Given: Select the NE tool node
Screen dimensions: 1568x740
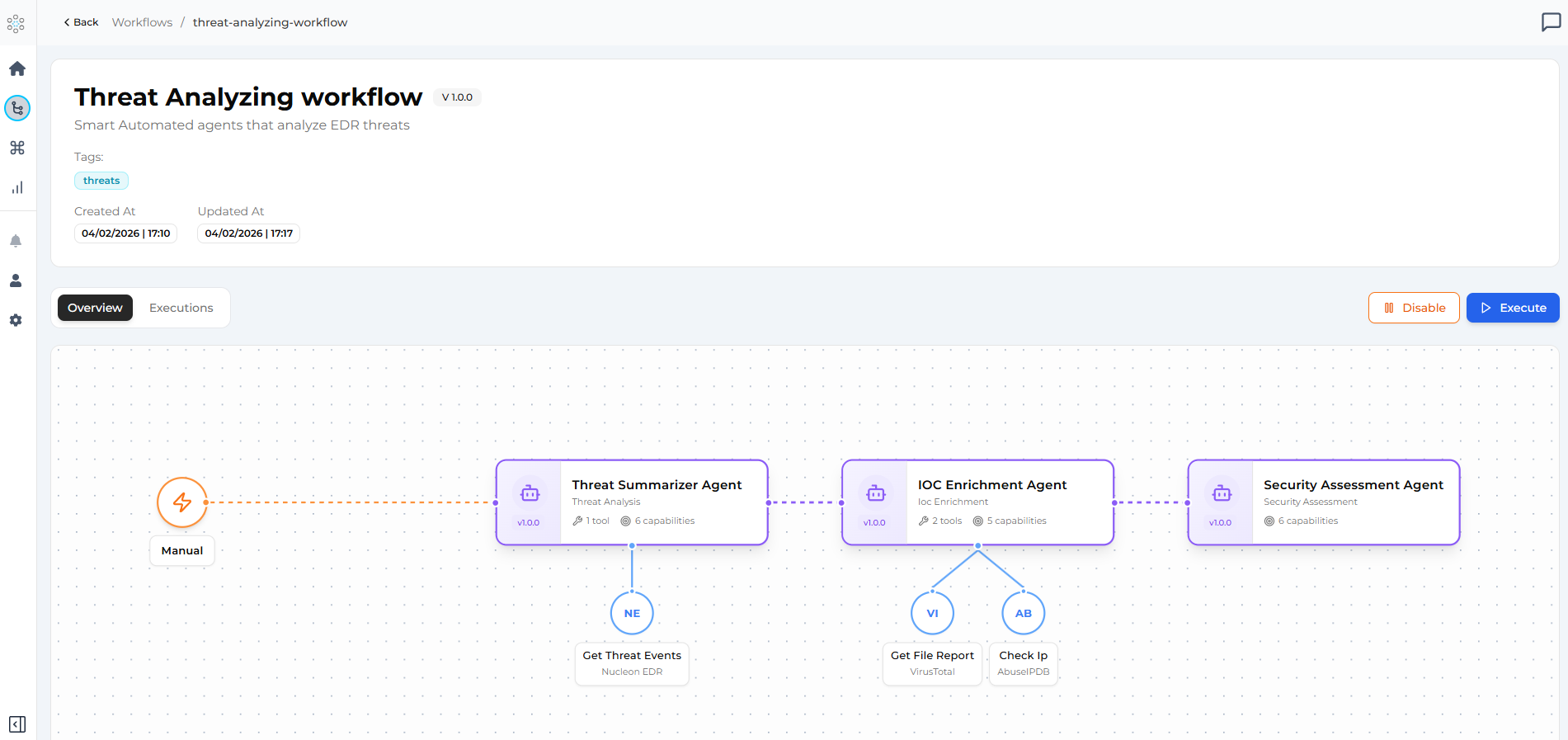Looking at the screenshot, I should (632, 613).
